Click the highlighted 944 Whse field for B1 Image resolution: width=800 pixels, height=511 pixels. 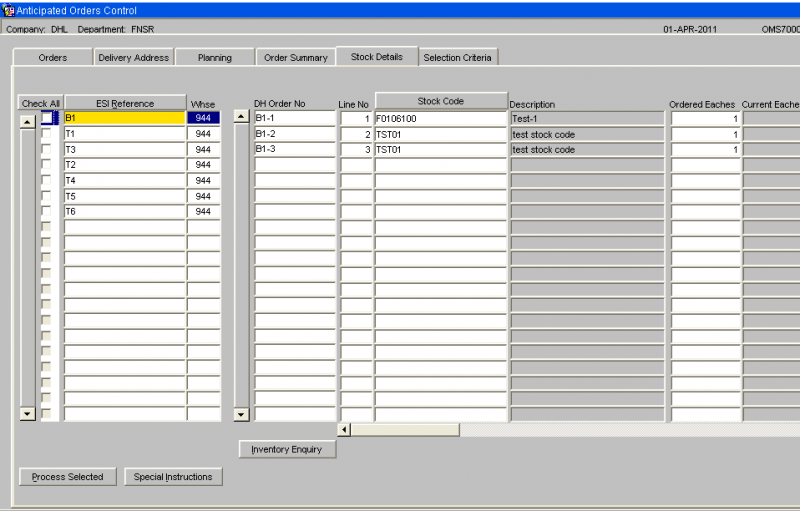(x=204, y=118)
